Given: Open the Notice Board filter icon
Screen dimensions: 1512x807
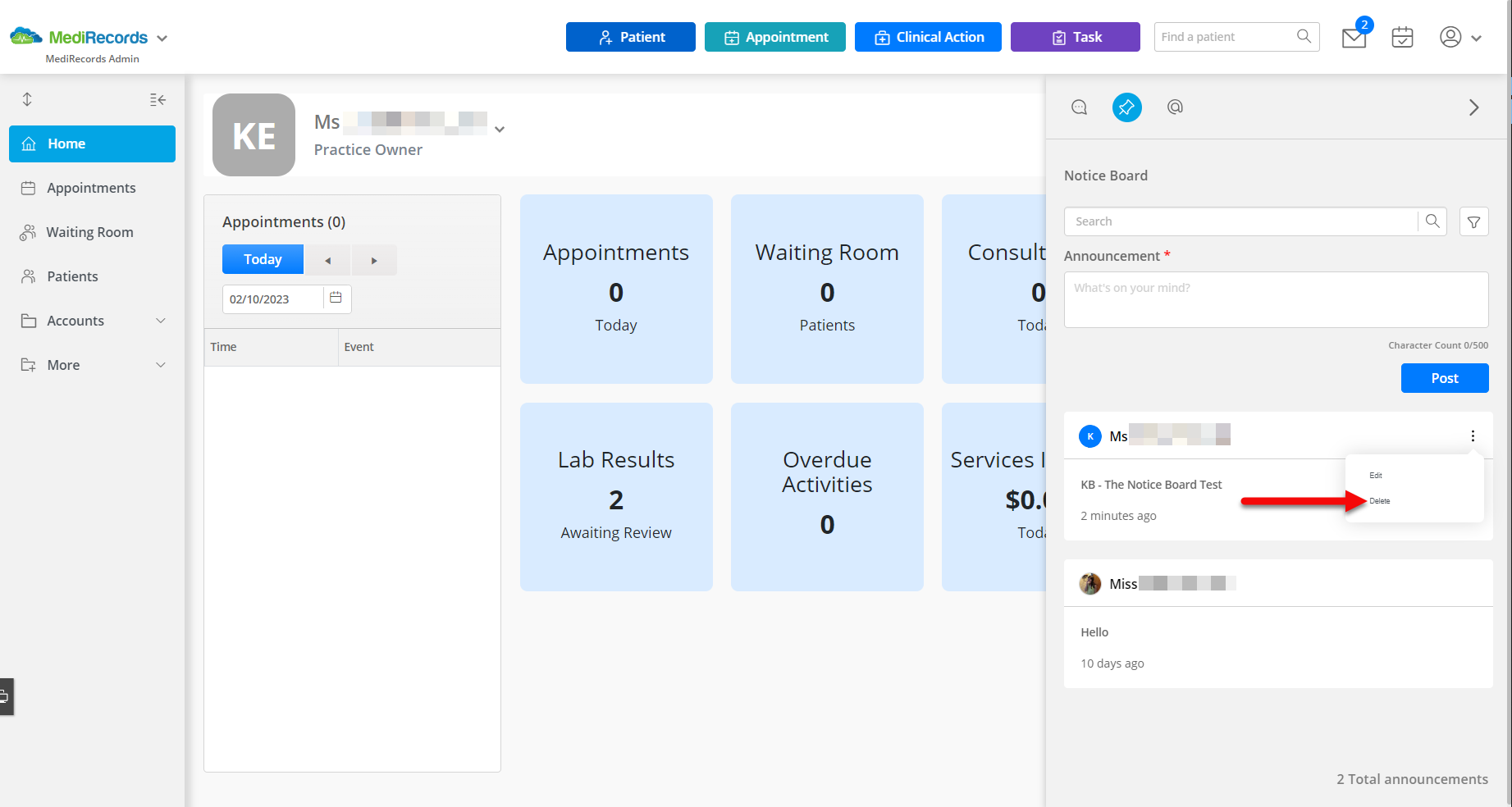Looking at the screenshot, I should point(1474,221).
